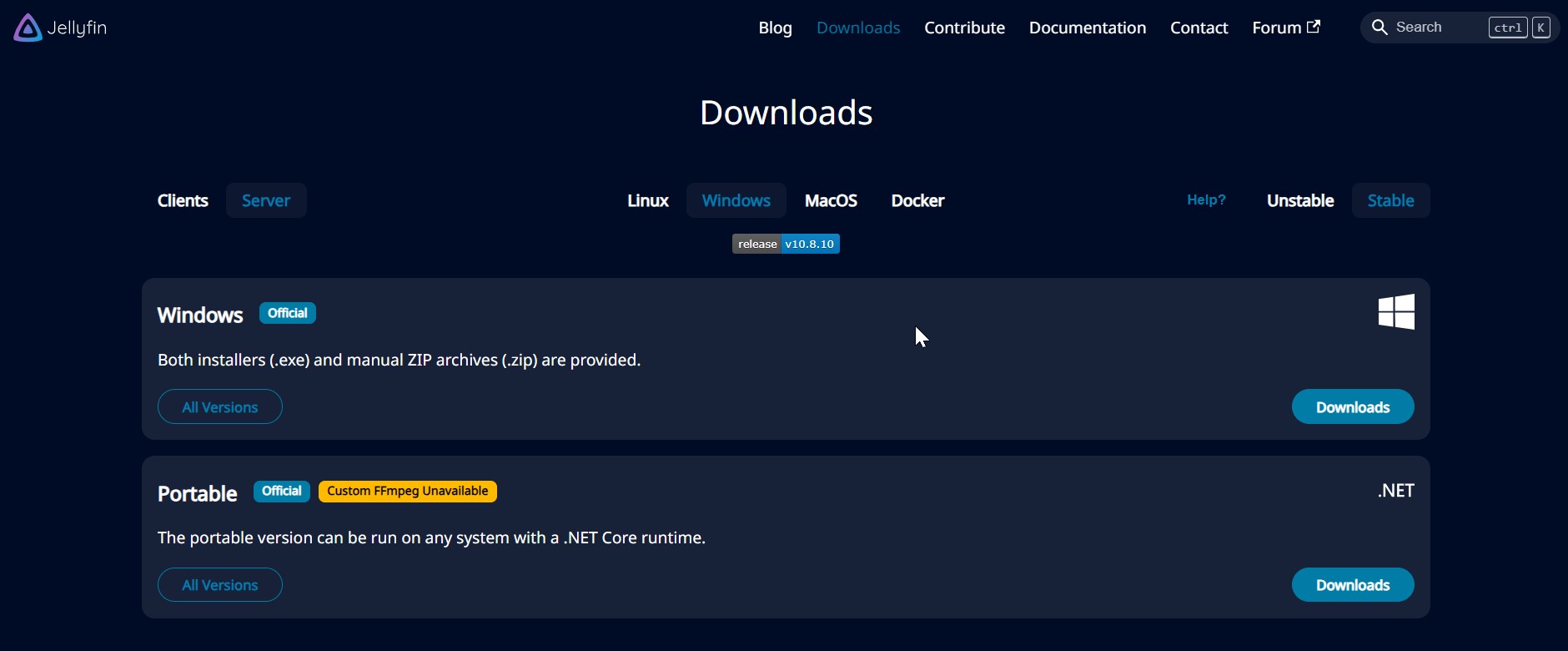
Task: Select the Server tab
Action: (x=266, y=200)
